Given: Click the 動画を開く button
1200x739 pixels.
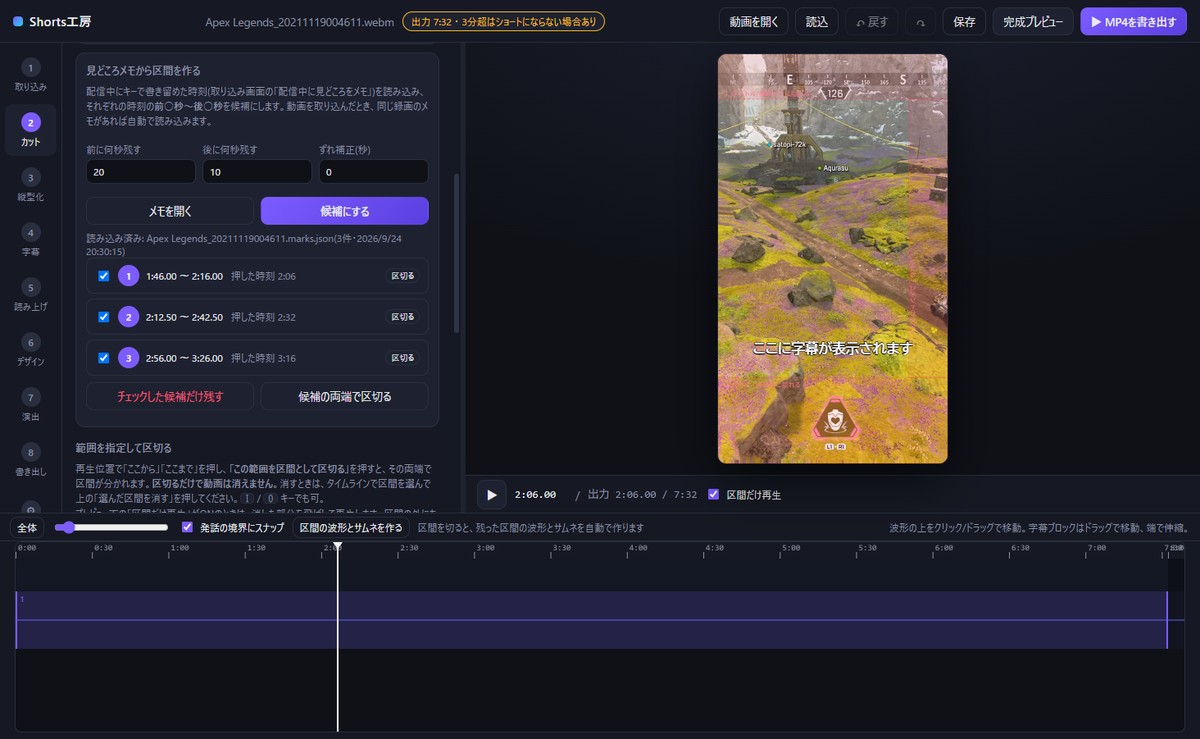Looking at the screenshot, I should click(x=754, y=21).
